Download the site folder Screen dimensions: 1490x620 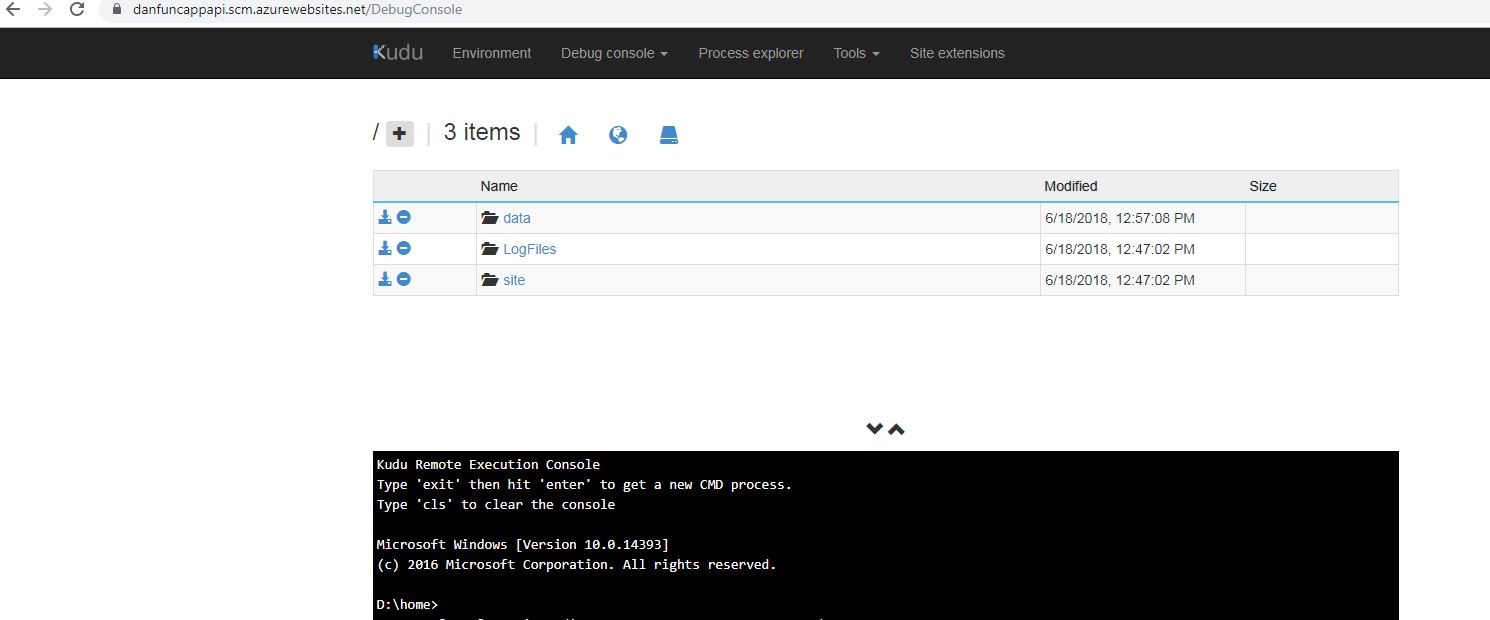click(385, 279)
